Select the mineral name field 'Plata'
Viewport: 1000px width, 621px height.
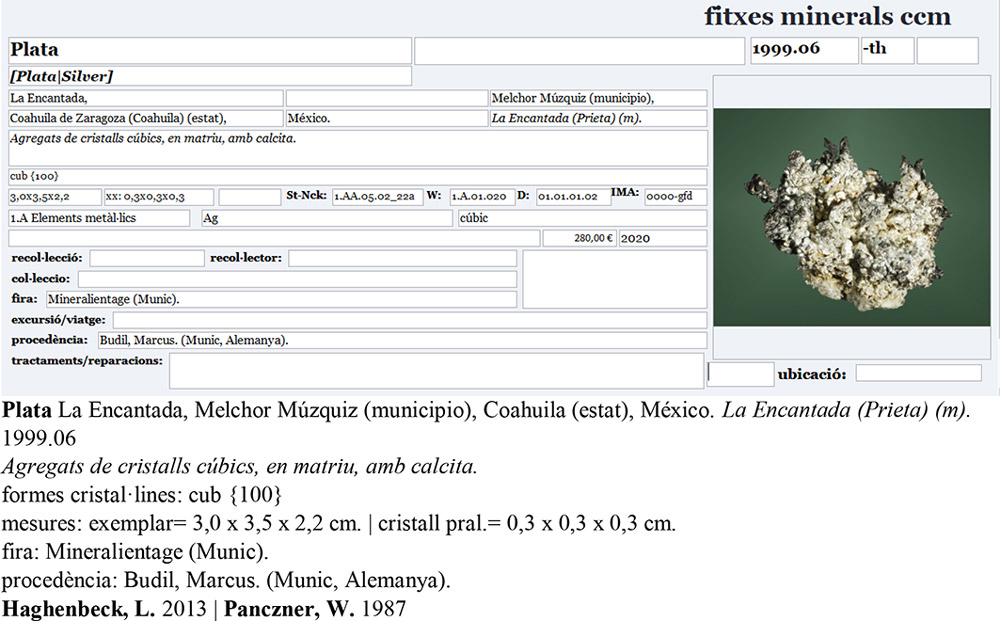coord(210,50)
